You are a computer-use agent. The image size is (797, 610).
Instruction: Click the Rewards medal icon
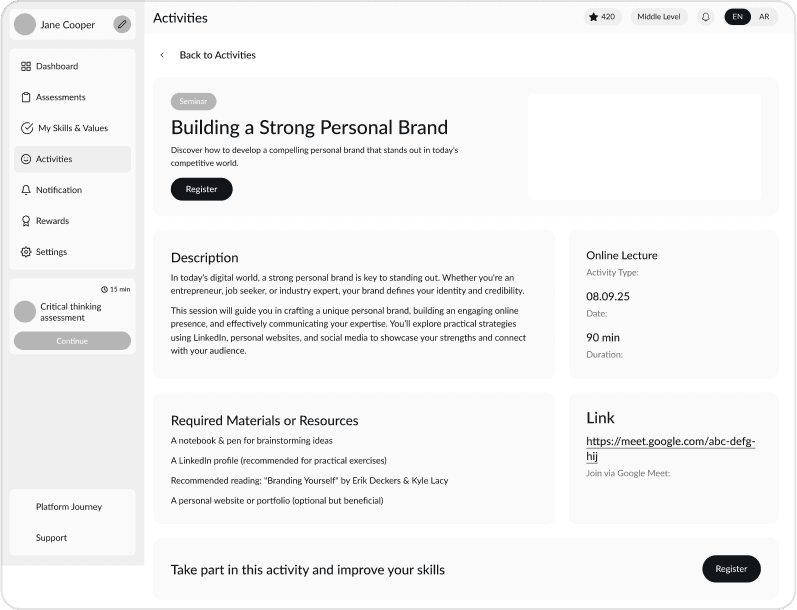pyautogui.click(x=26, y=221)
